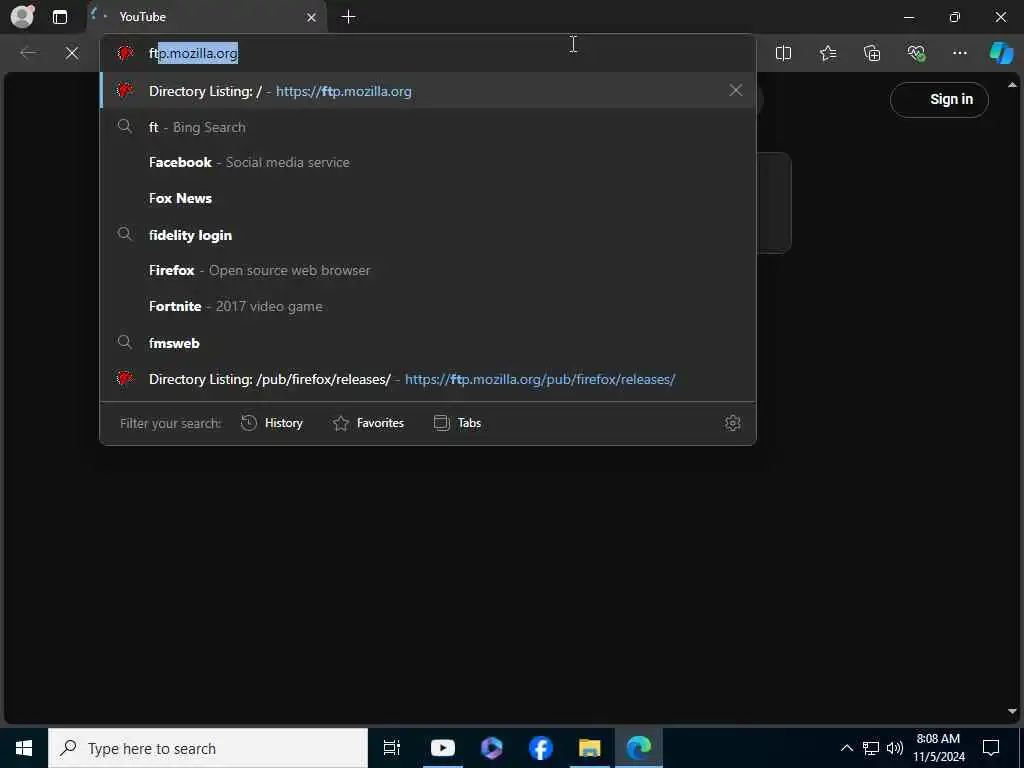The image size is (1024, 768).
Task: Select the 'fmsweb' search suggestion
Action: pos(428,343)
